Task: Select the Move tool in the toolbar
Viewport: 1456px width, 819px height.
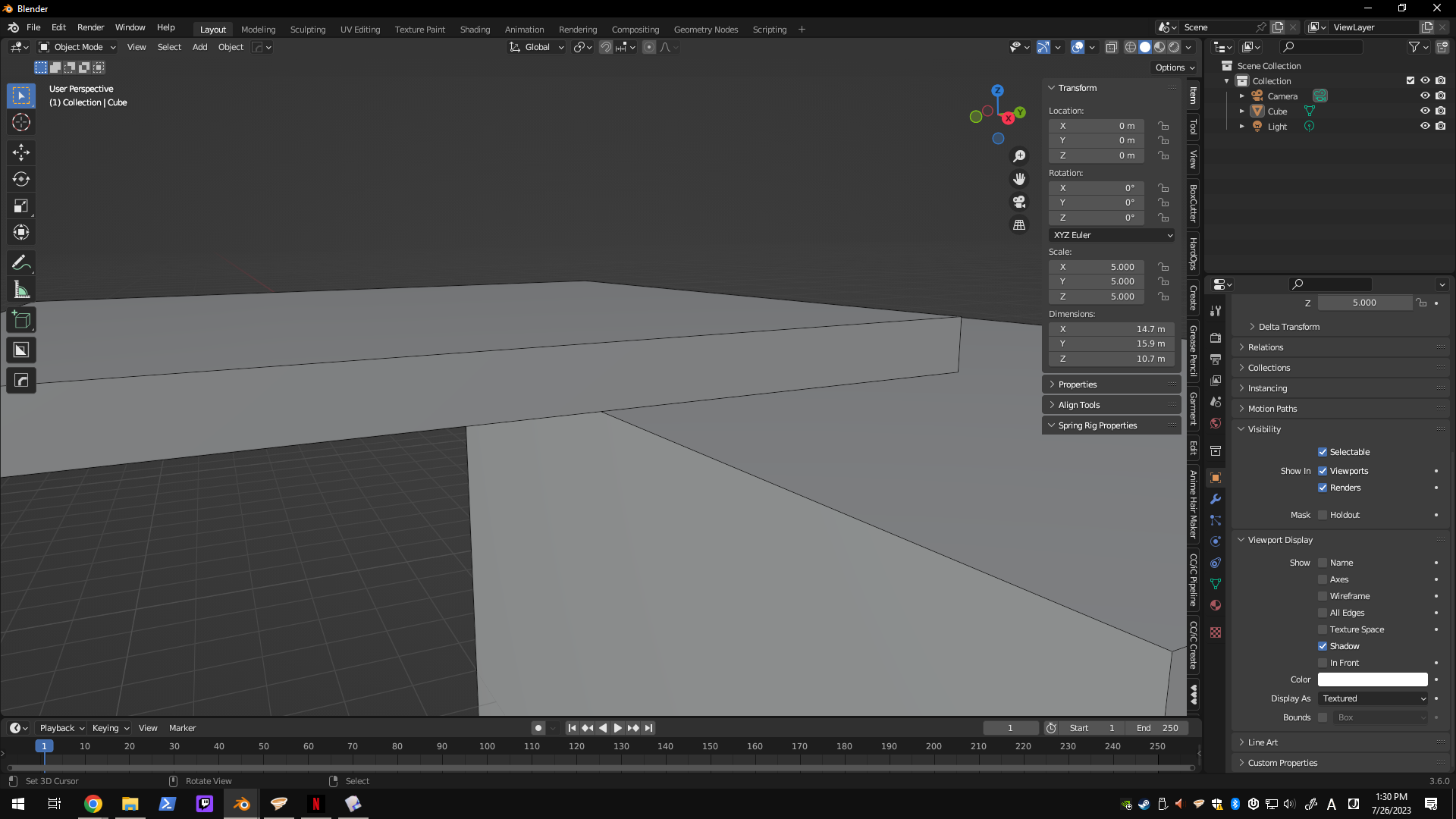Action: pyautogui.click(x=21, y=152)
